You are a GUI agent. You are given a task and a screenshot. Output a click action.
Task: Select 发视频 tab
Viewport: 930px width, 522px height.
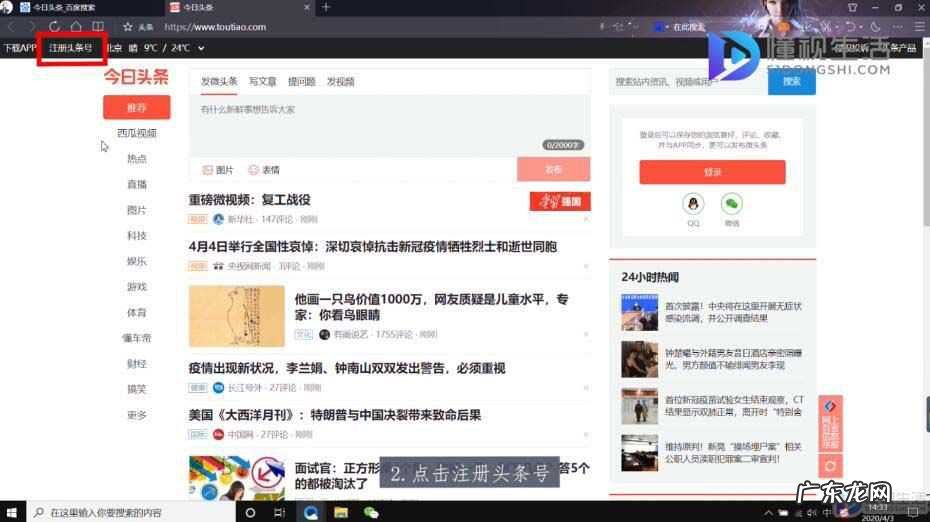pos(340,82)
